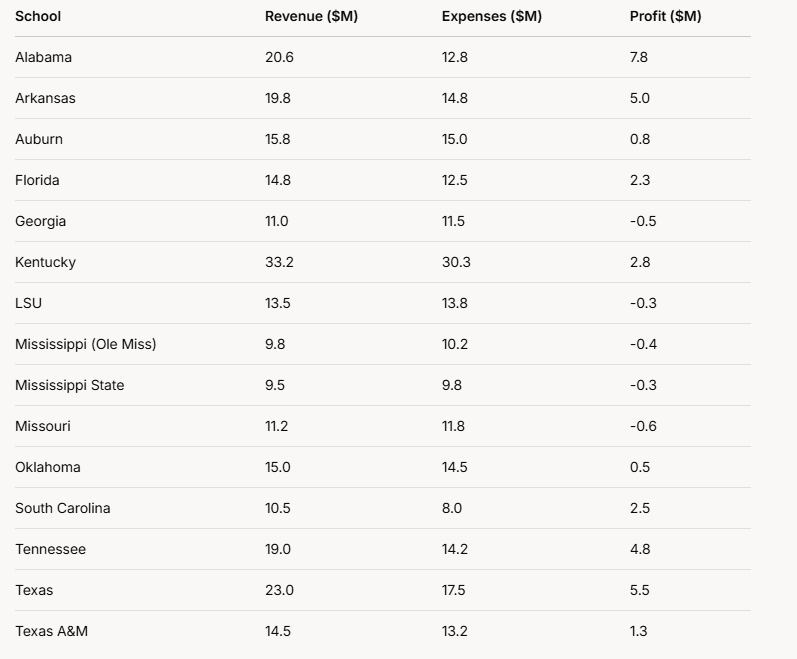
Task: Click the Profit ($M) column header
Action: [x=665, y=16]
